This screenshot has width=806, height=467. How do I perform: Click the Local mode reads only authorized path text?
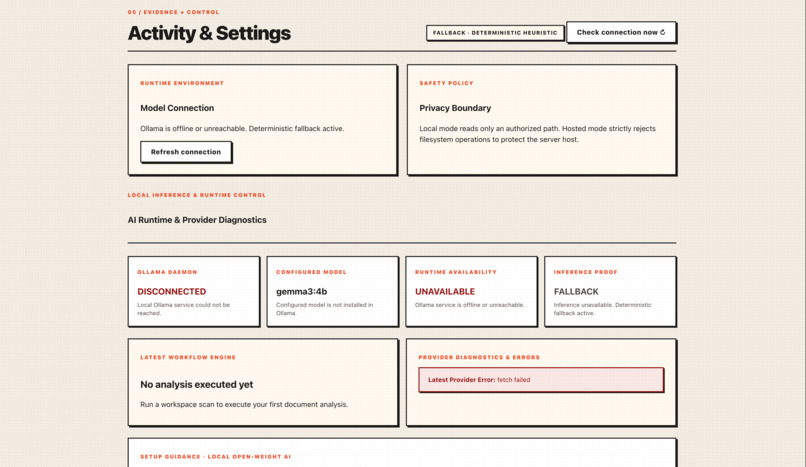(537, 134)
